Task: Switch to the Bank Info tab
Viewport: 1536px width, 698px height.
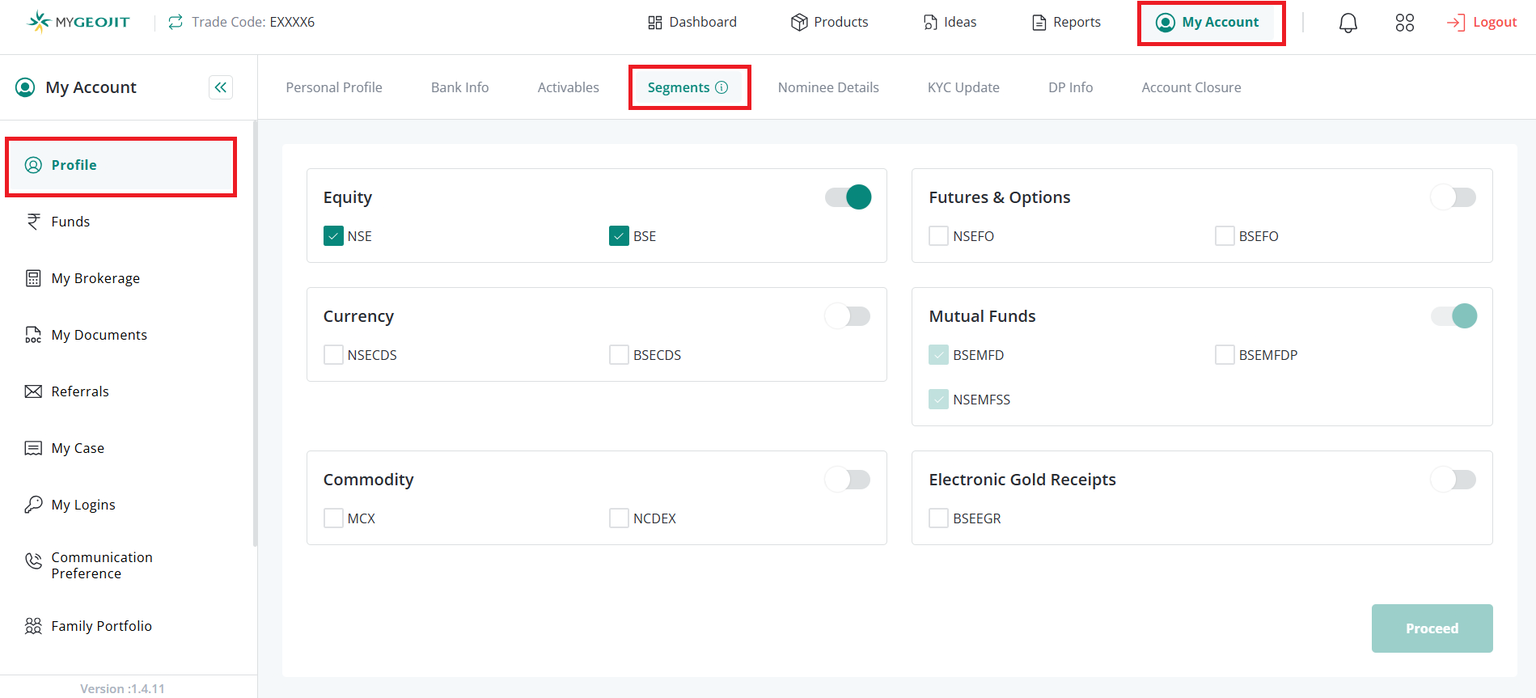Action: coord(460,88)
